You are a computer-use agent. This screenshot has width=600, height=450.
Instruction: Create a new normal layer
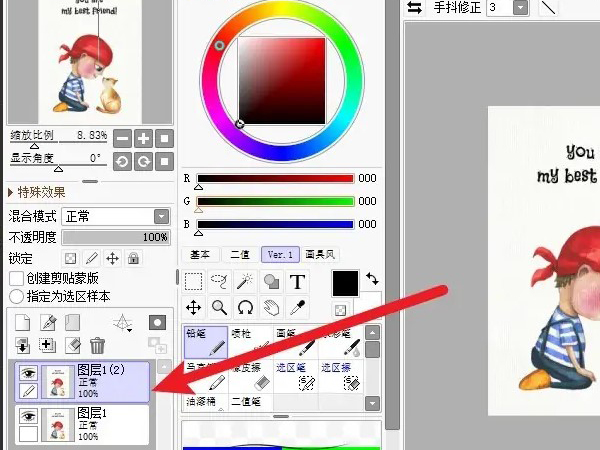(23, 322)
